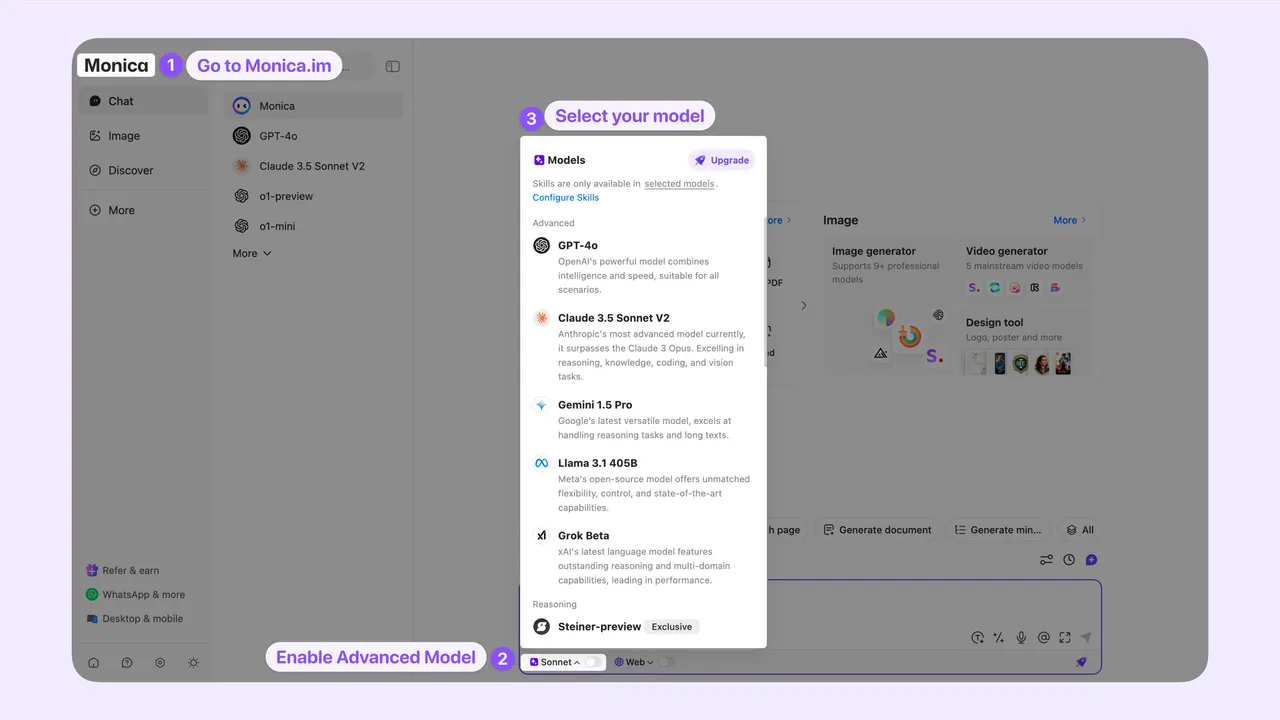Screen dimensions: 1280x720
Task: Collapse sidebar using panel toggle icon
Action: (393, 66)
